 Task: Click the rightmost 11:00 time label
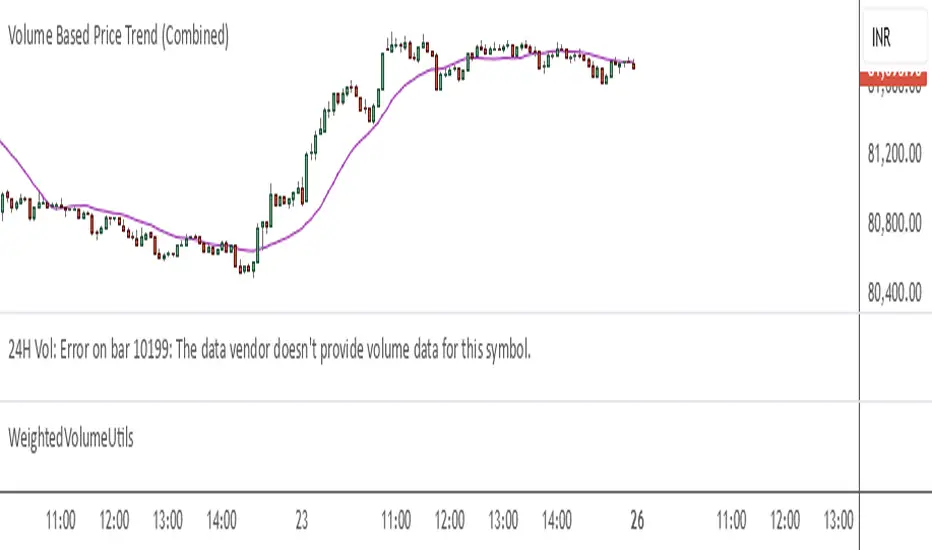(731, 520)
